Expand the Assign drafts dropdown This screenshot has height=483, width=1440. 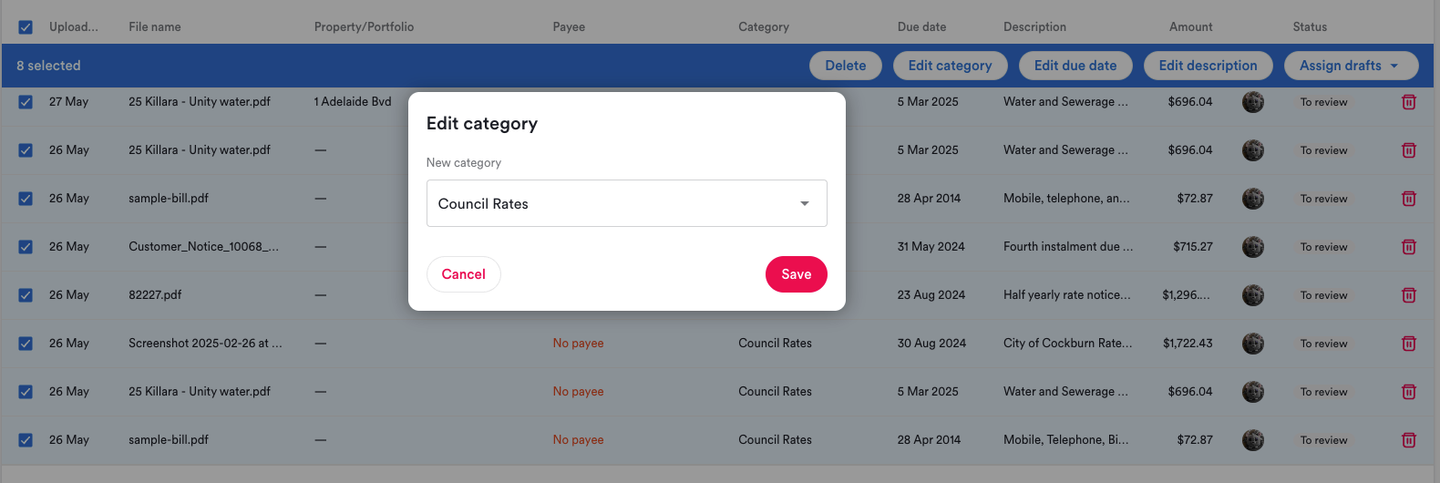tap(1350, 65)
